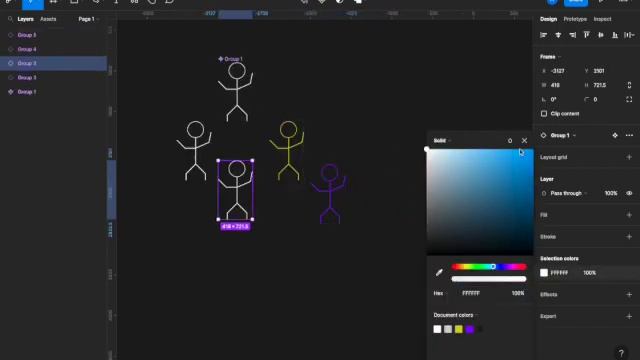640x360 pixels.
Task: Open the more options ellipsis for Group 1
Action: (629, 136)
